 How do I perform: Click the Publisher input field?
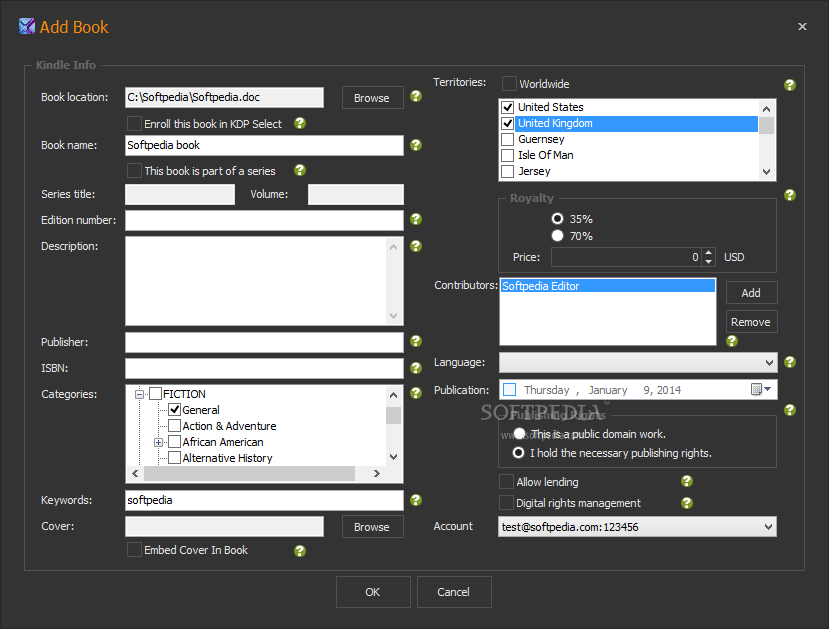coord(264,342)
